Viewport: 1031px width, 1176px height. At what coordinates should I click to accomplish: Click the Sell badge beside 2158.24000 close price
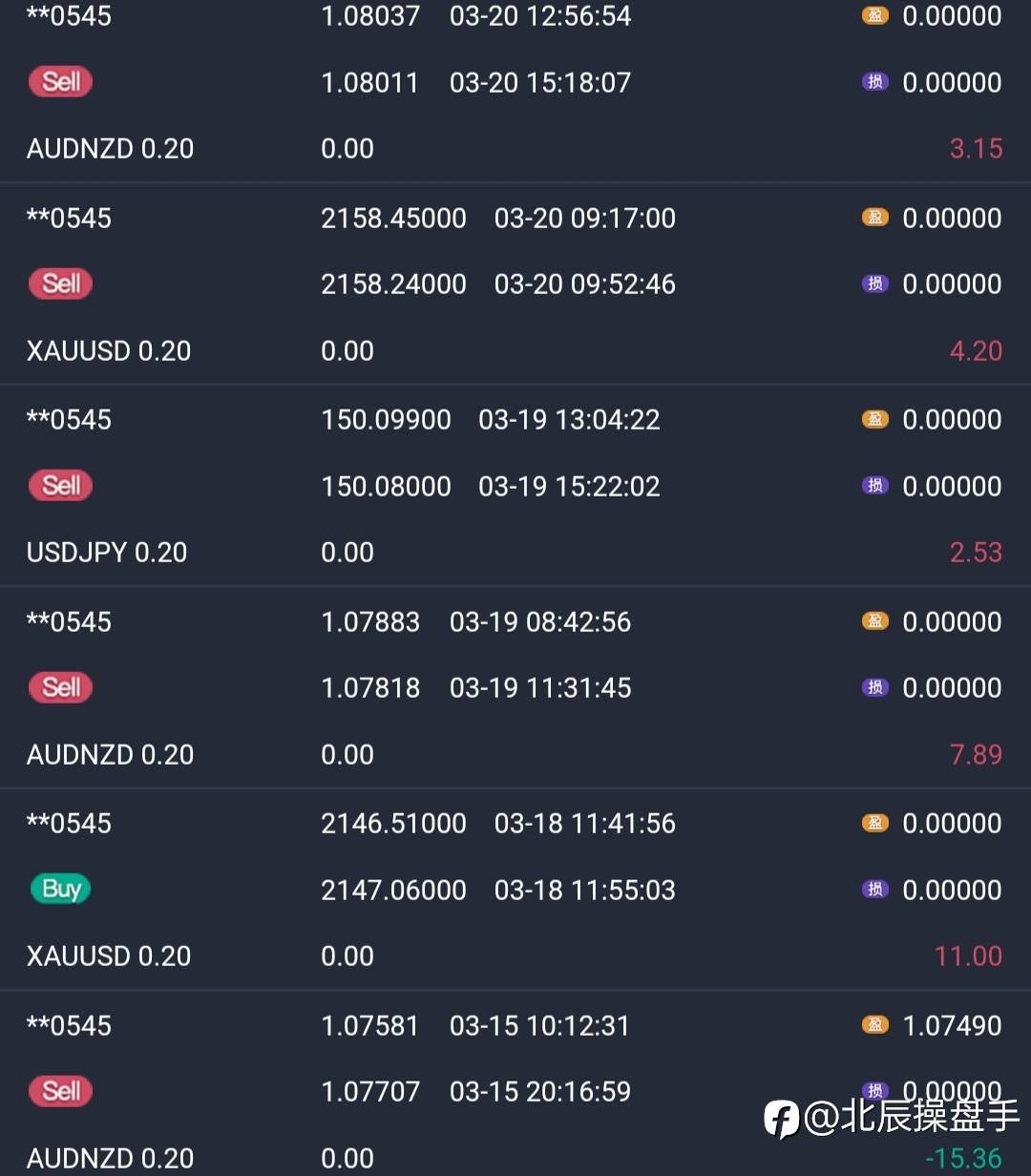60,283
